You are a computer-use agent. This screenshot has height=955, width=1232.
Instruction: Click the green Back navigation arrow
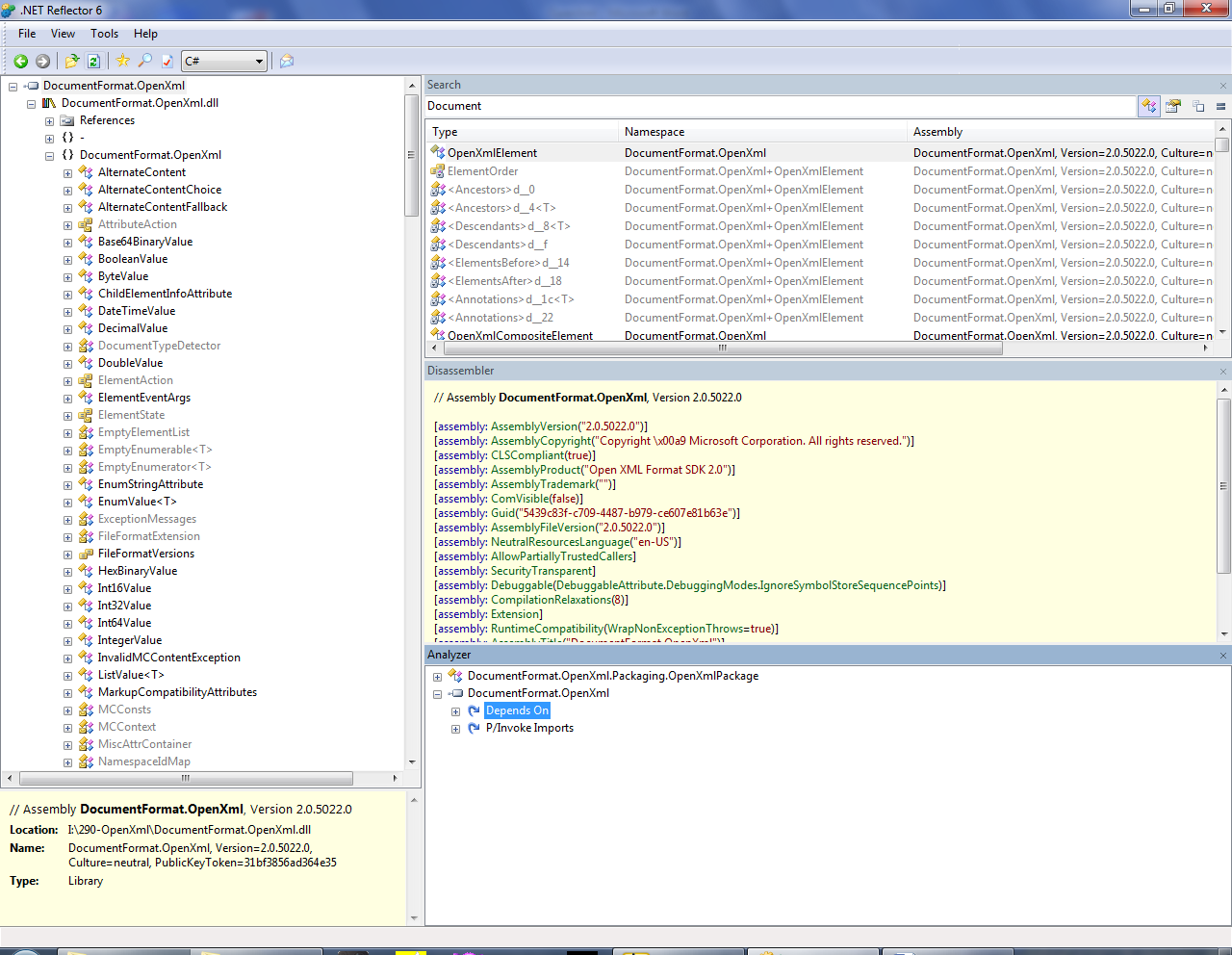20,61
